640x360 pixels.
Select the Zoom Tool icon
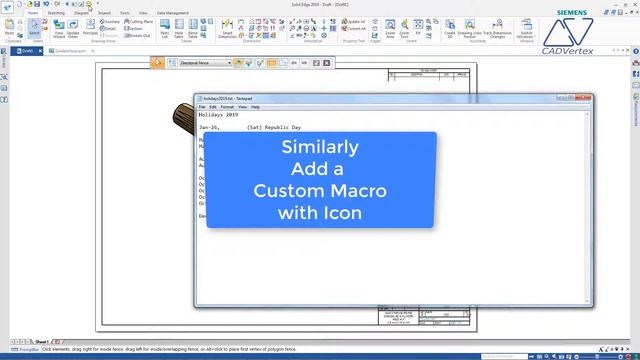[x=404, y=29]
